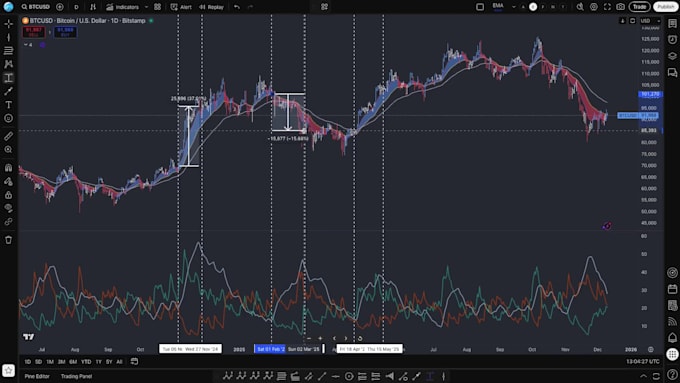This screenshot has height=383, width=680.
Task: Expand the favorite indicators arrow
Action: point(146,7)
